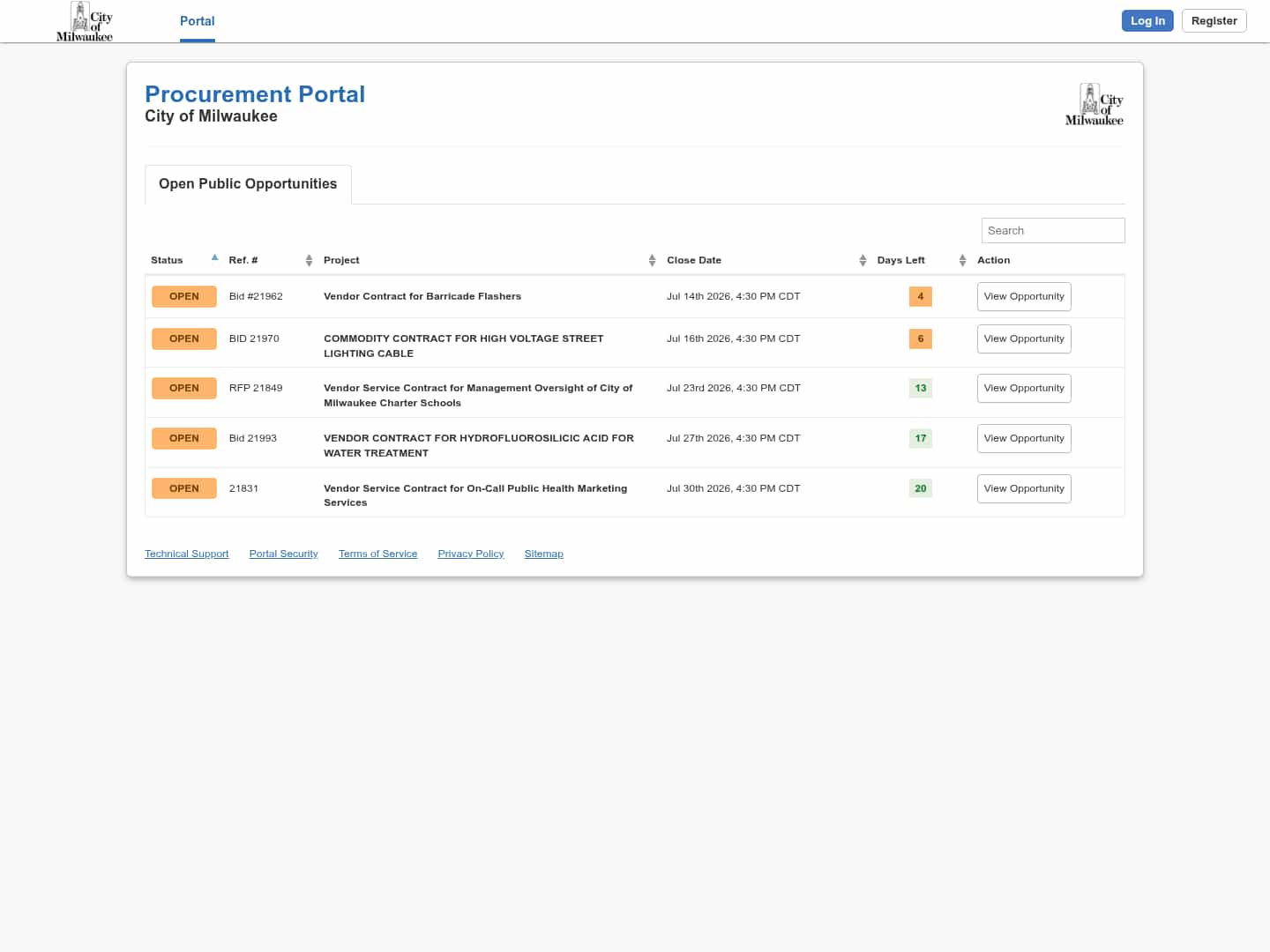Click OPEN status badge for RFP 21849
Viewport: 1270px width, 952px height.
point(184,389)
